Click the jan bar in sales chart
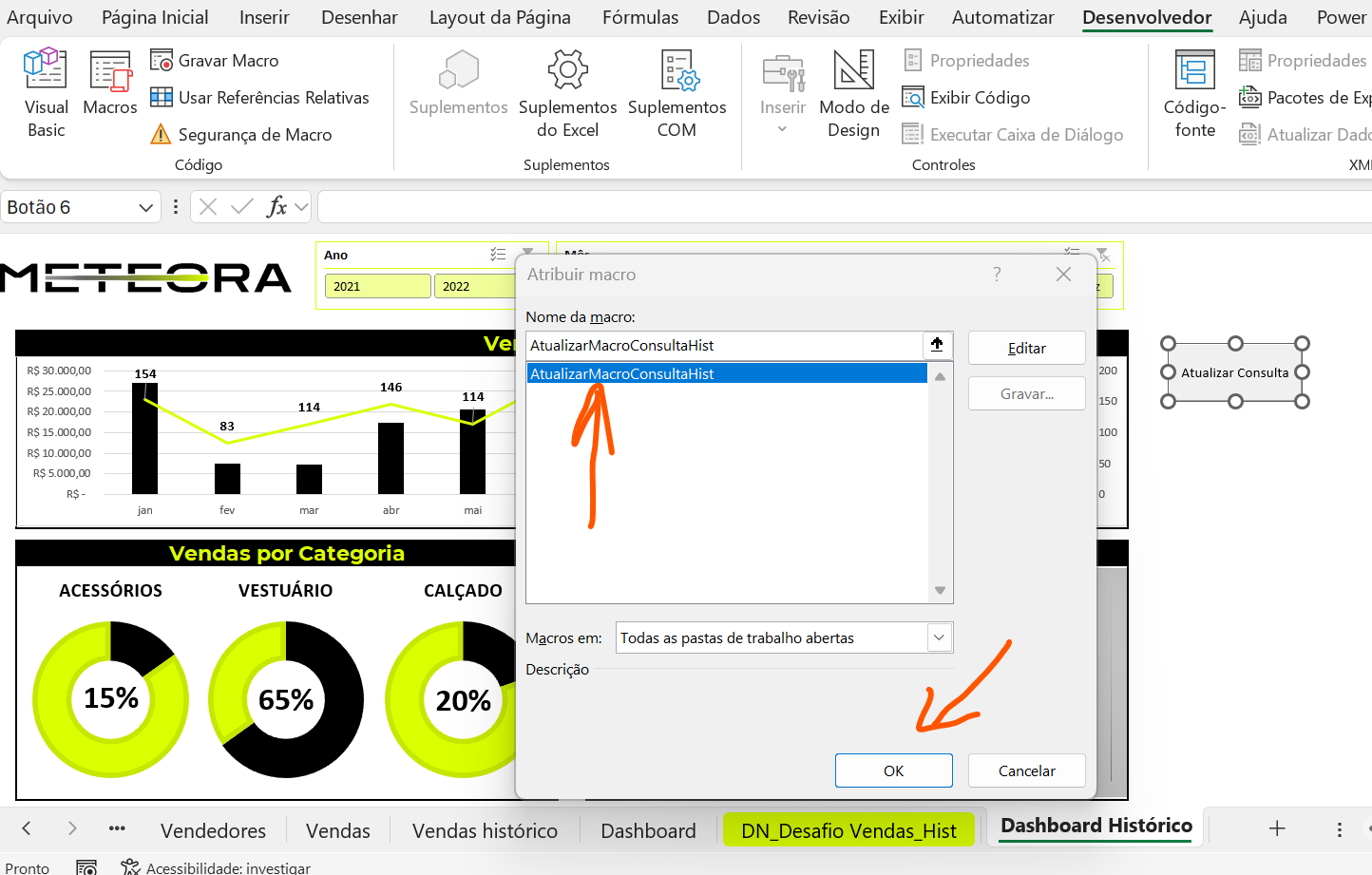 [x=145, y=438]
